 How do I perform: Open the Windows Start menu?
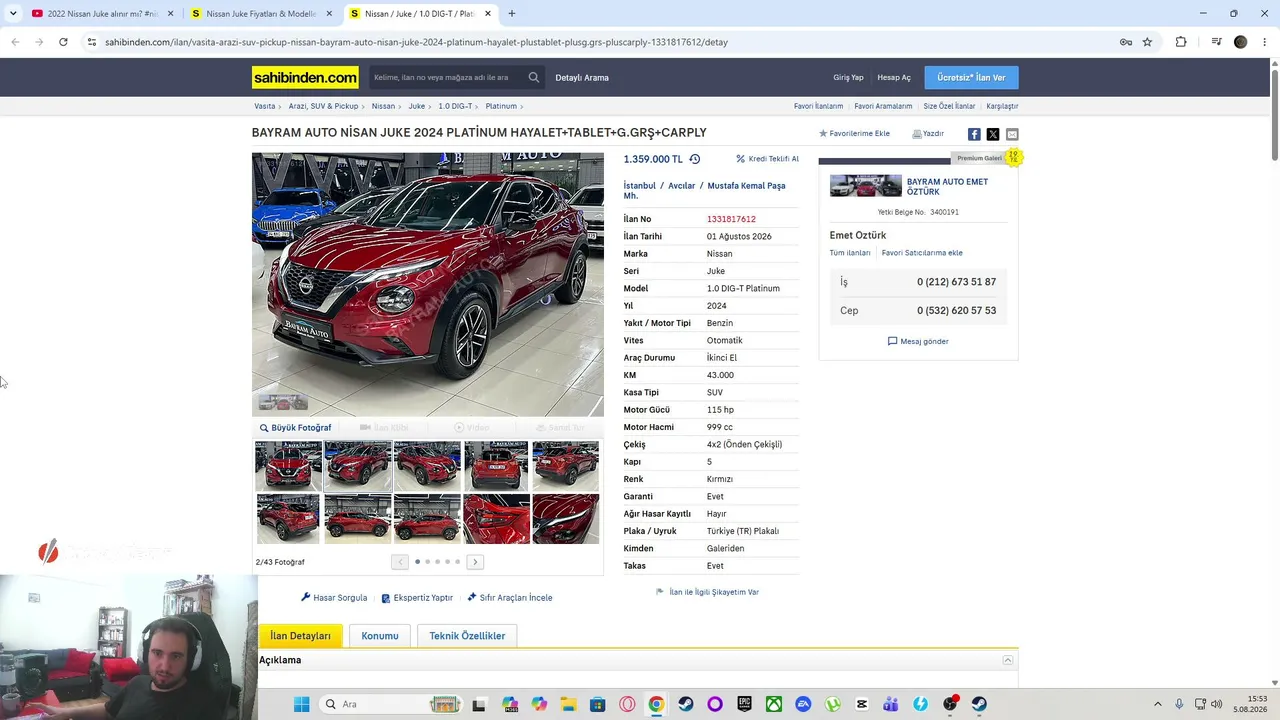click(x=302, y=704)
